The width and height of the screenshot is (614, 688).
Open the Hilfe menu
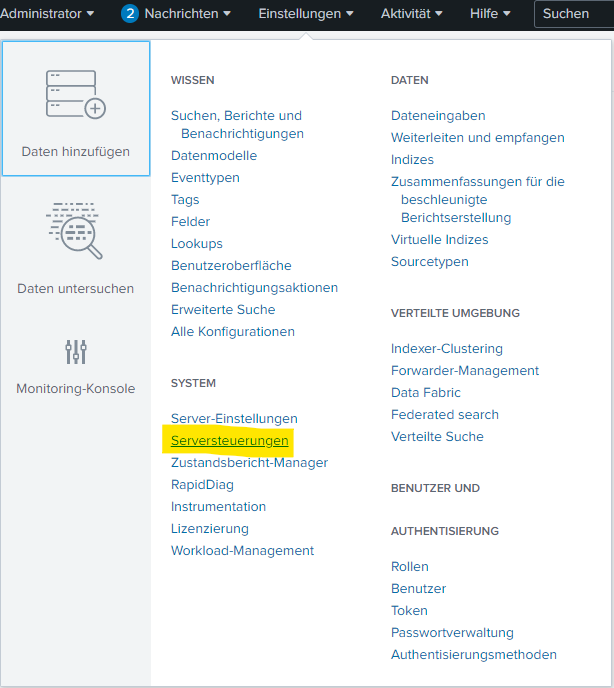[490, 14]
